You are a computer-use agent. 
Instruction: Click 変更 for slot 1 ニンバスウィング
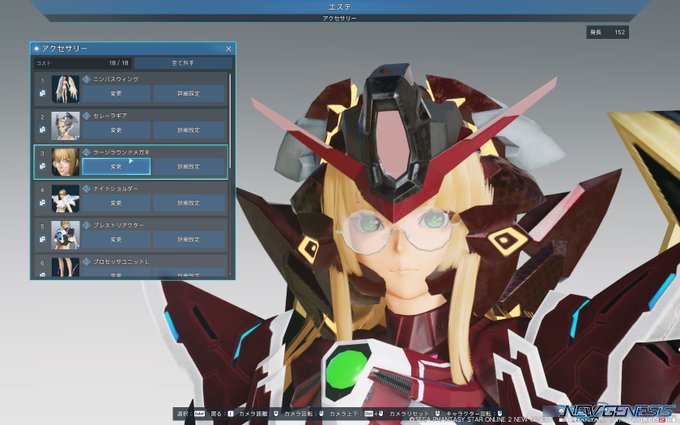pyautogui.click(x=116, y=93)
